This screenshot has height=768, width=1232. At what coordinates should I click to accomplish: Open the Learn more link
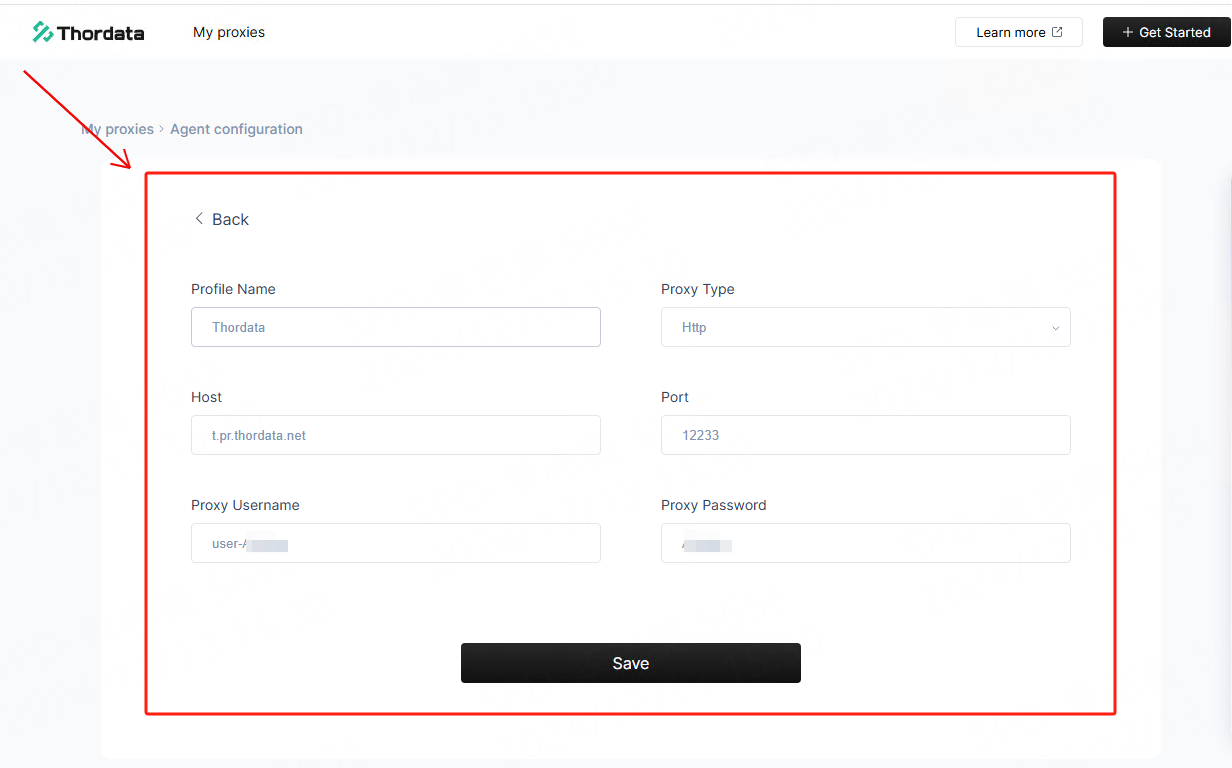click(1018, 32)
